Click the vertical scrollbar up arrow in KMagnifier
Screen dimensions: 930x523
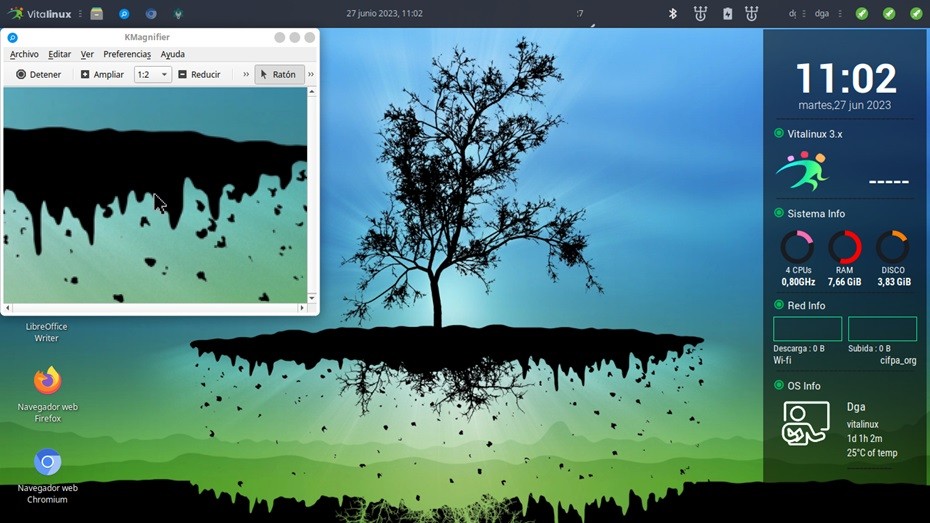tap(312, 92)
